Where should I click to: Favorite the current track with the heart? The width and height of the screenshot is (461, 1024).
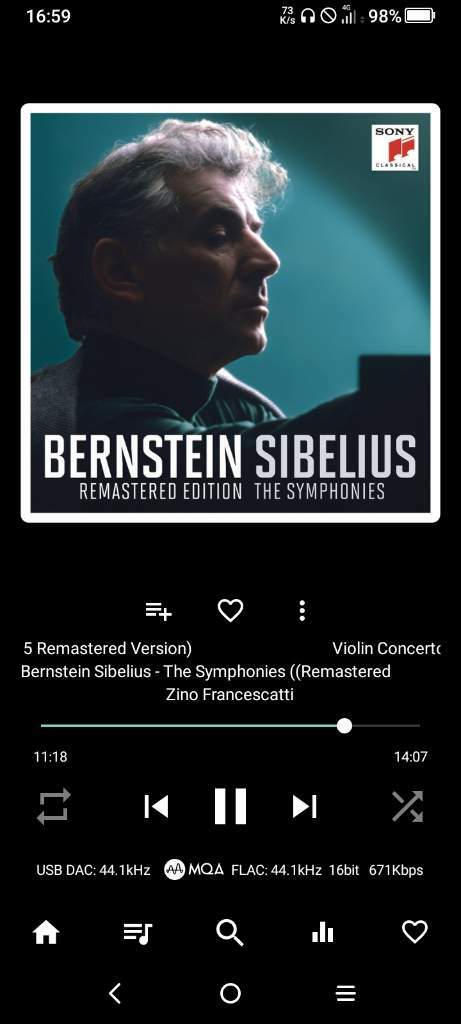point(230,611)
